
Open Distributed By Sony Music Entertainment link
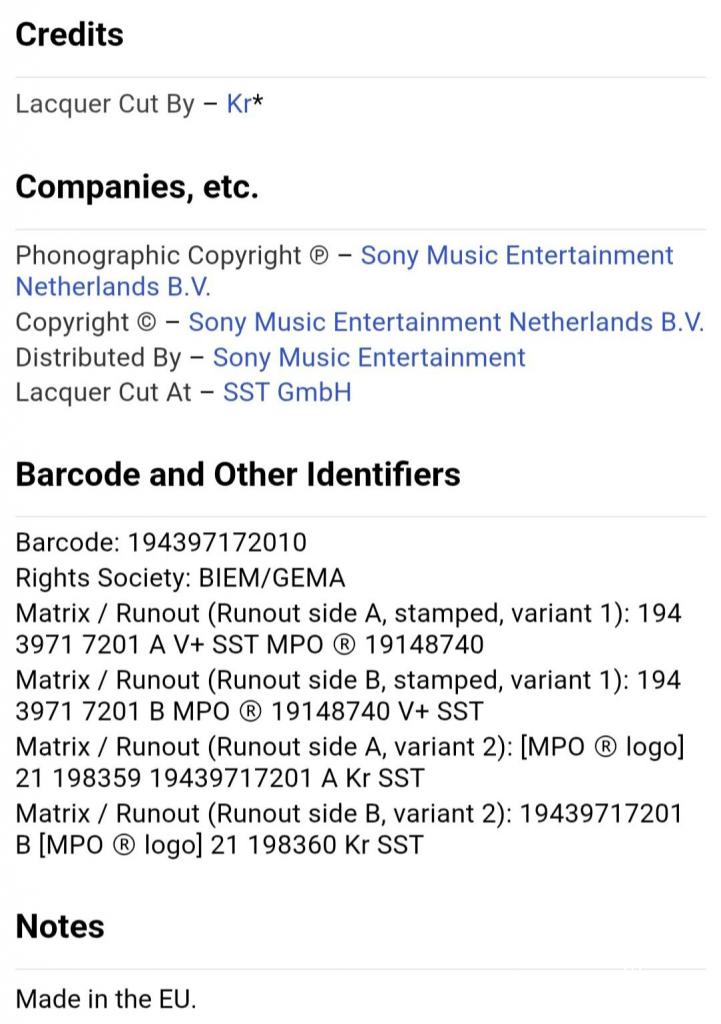click(x=369, y=358)
